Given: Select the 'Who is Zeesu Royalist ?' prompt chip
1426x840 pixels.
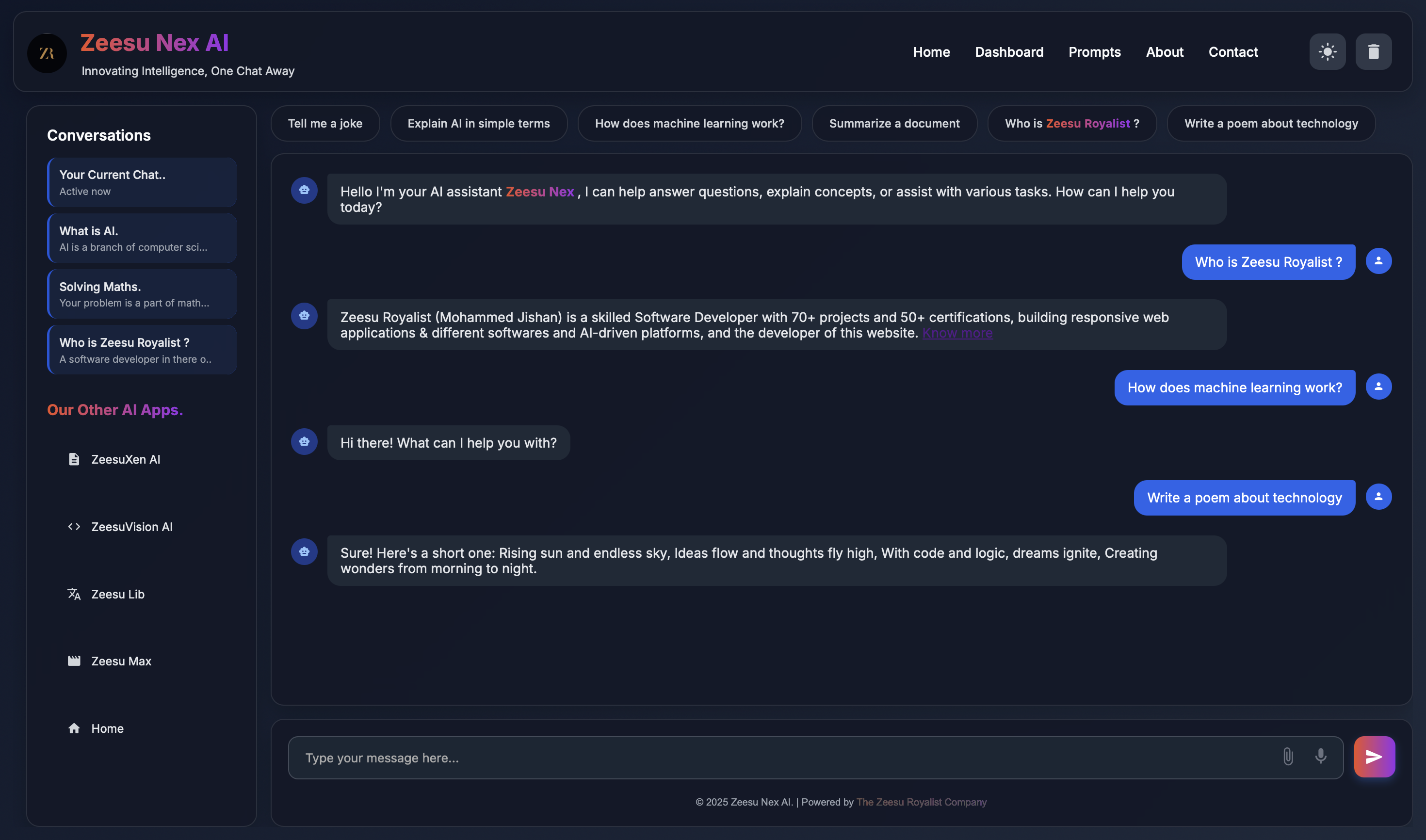Looking at the screenshot, I should coord(1071,123).
